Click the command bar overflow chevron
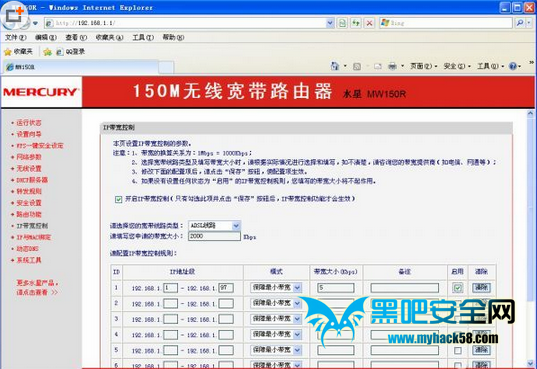 click(531, 62)
